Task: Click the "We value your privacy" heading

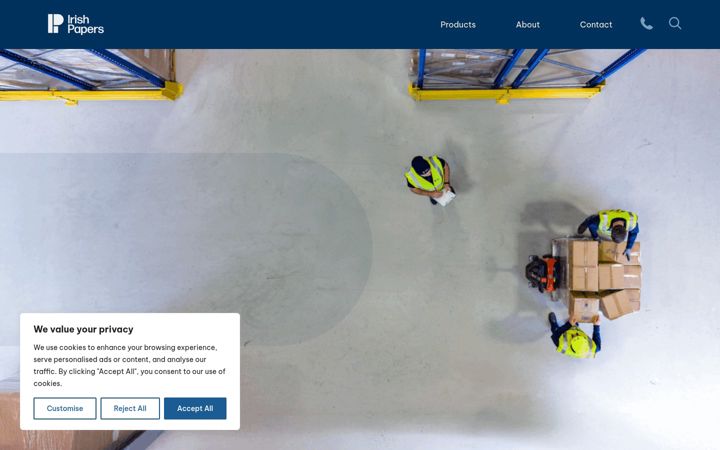Action: [x=83, y=329]
